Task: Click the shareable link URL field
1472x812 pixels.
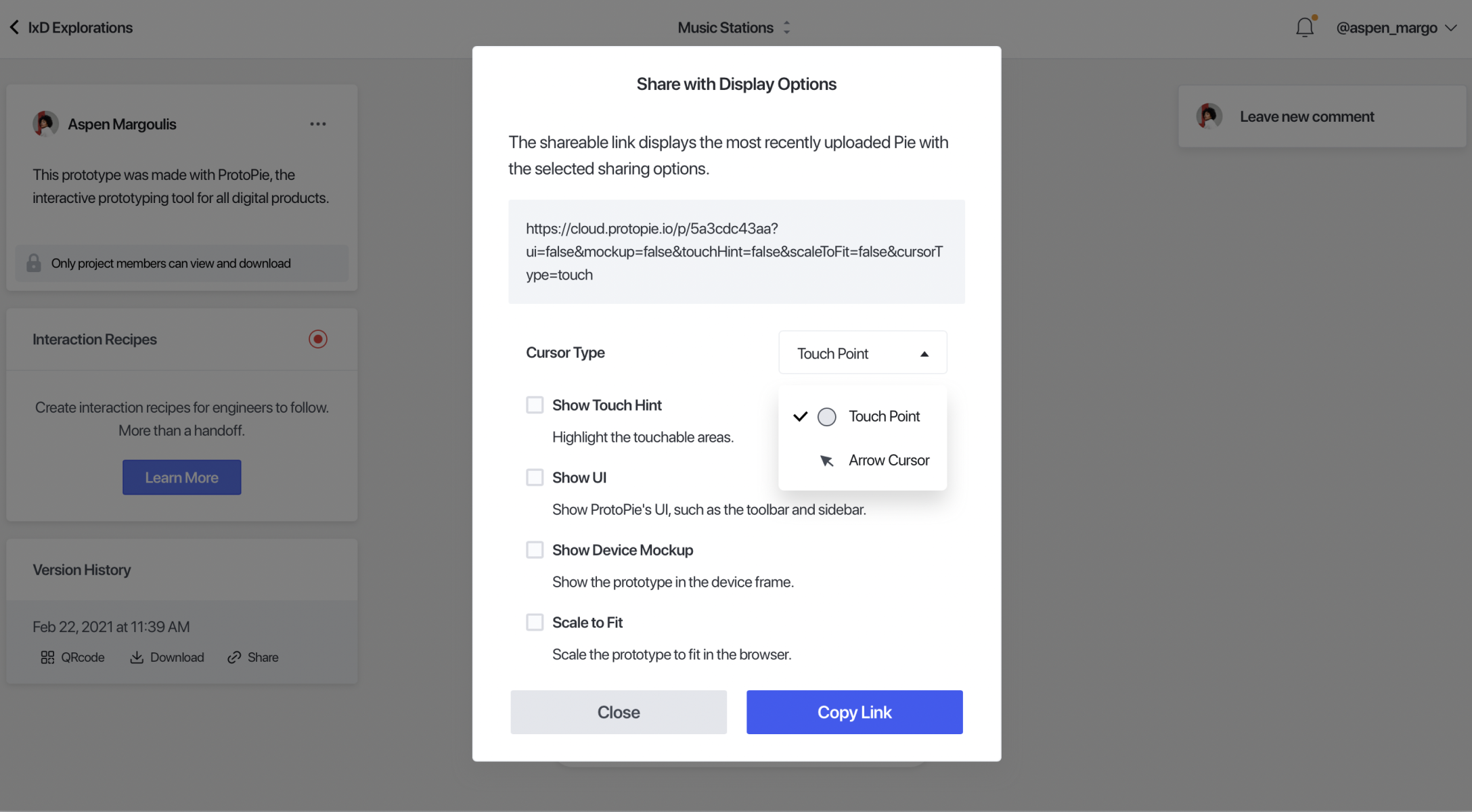Action: pyautogui.click(x=736, y=252)
